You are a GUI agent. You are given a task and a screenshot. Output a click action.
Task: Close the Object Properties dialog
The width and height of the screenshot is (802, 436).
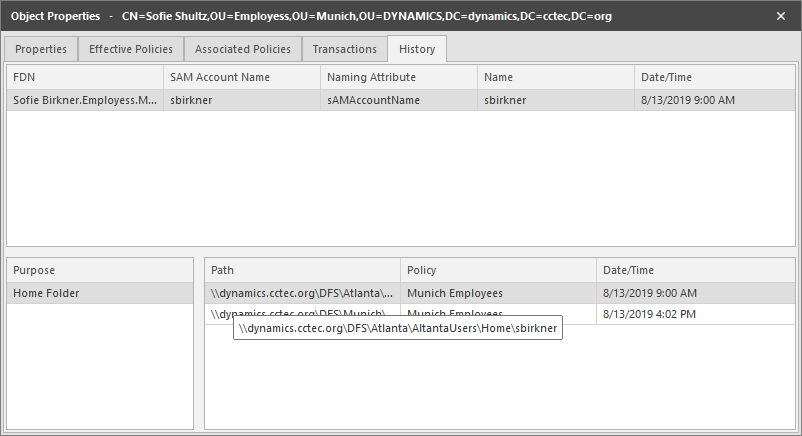pos(781,16)
